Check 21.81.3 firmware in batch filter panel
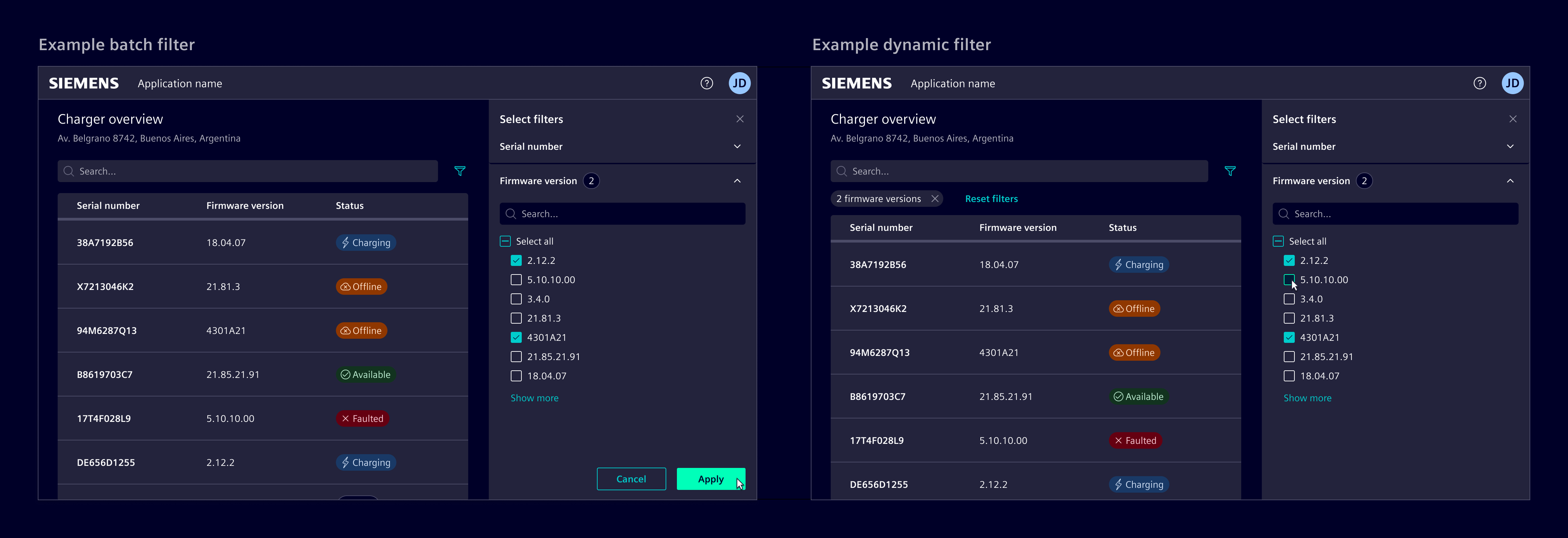Screen dimensions: 1568x538 pyautogui.click(x=516, y=318)
